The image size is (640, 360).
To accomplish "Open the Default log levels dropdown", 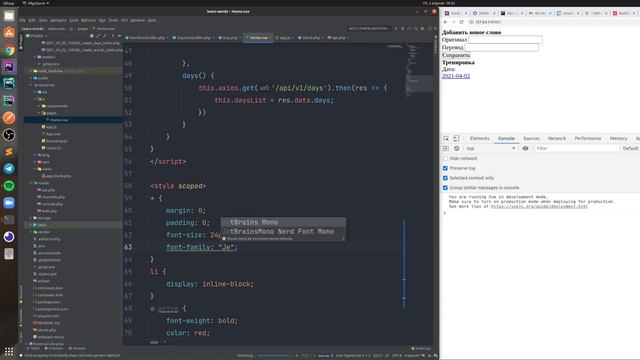I will (631, 149).
